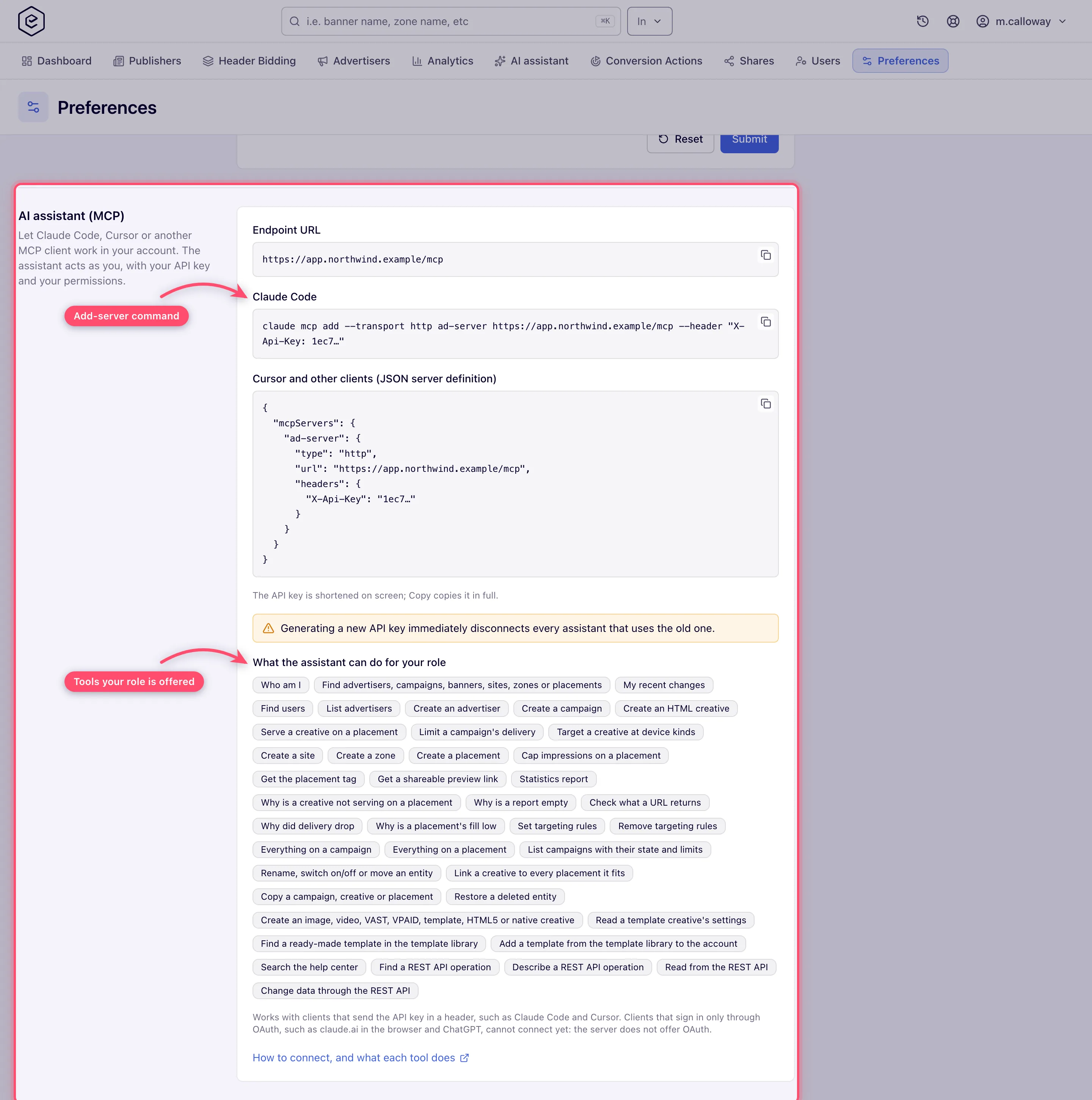Open the Shares tab
Viewport: 1092px width, 1100px height.
click(748, 61)
